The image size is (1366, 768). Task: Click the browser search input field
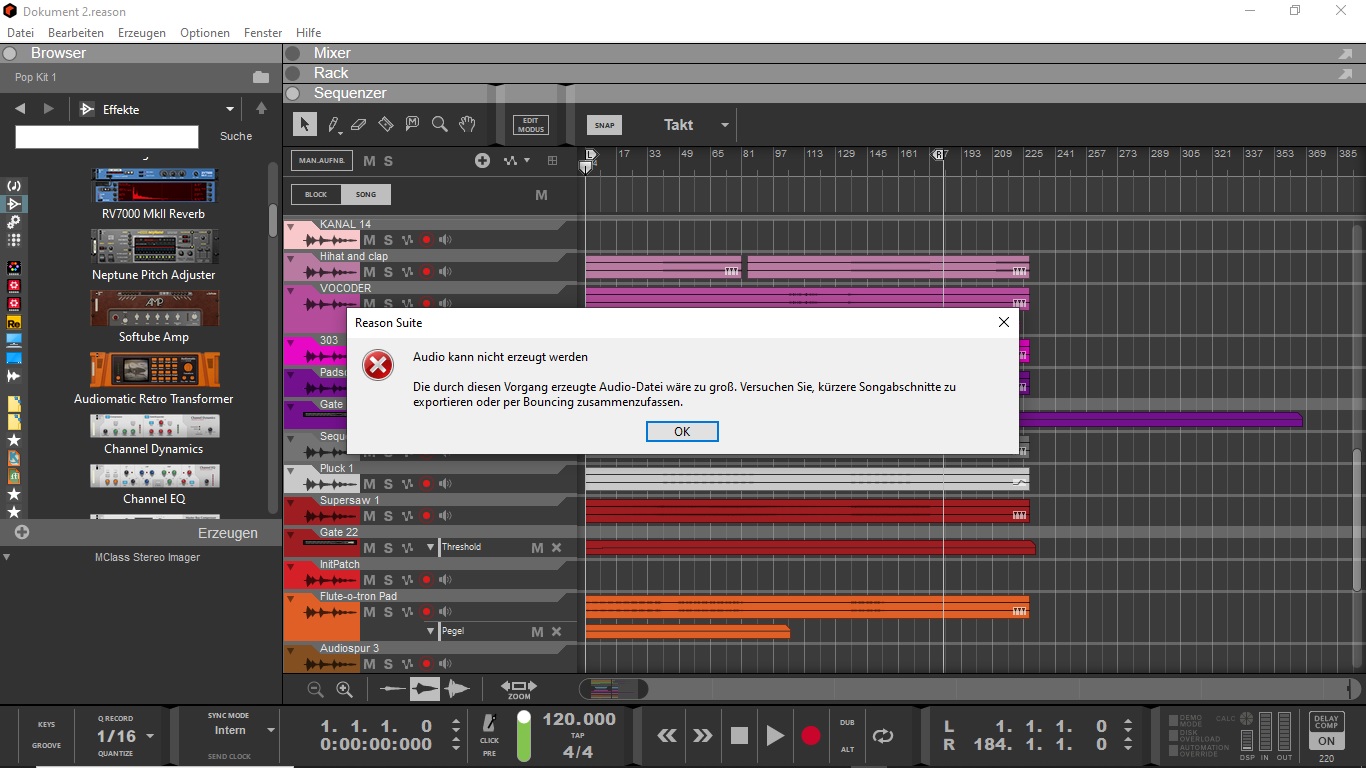(107, 136)
